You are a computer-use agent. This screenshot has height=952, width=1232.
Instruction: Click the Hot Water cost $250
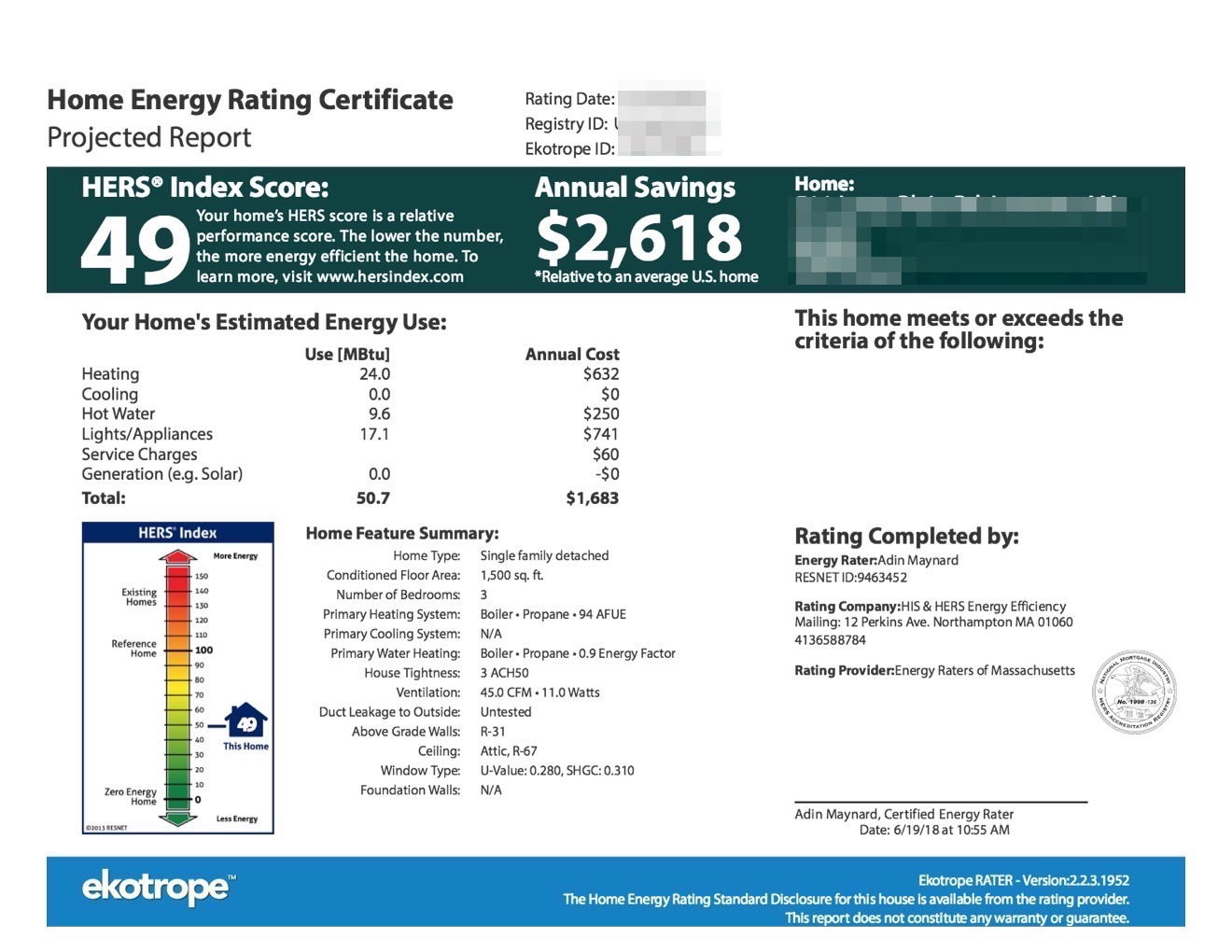(601, 414)
